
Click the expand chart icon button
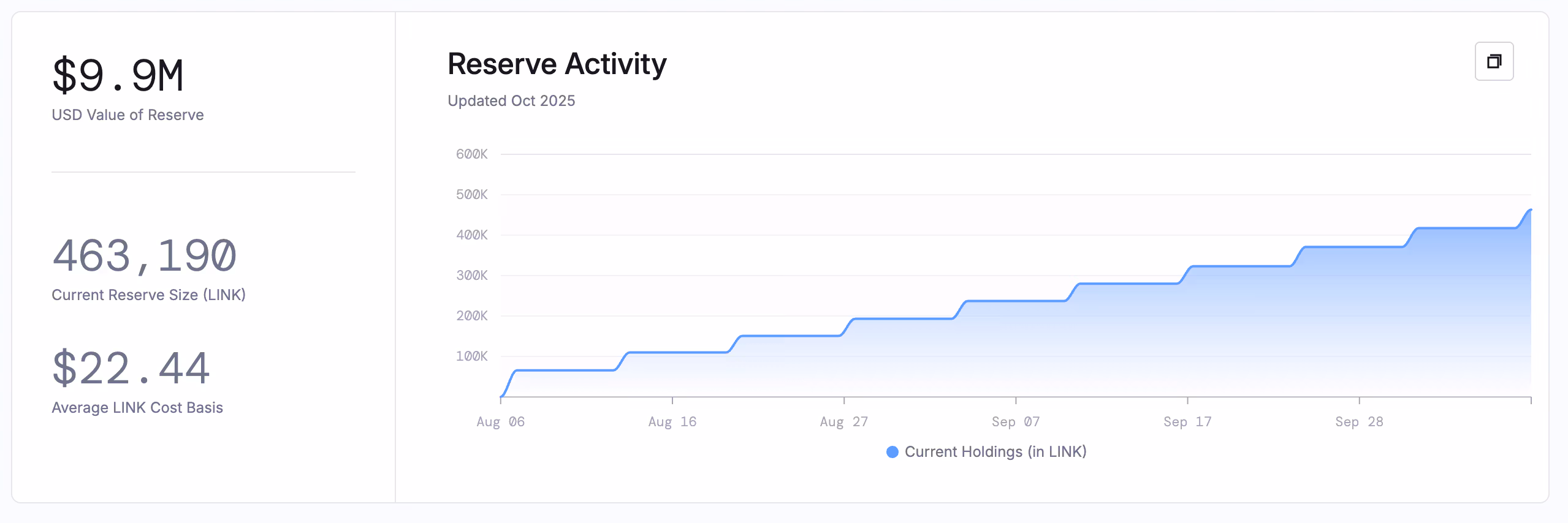[x=1493, y=61]
